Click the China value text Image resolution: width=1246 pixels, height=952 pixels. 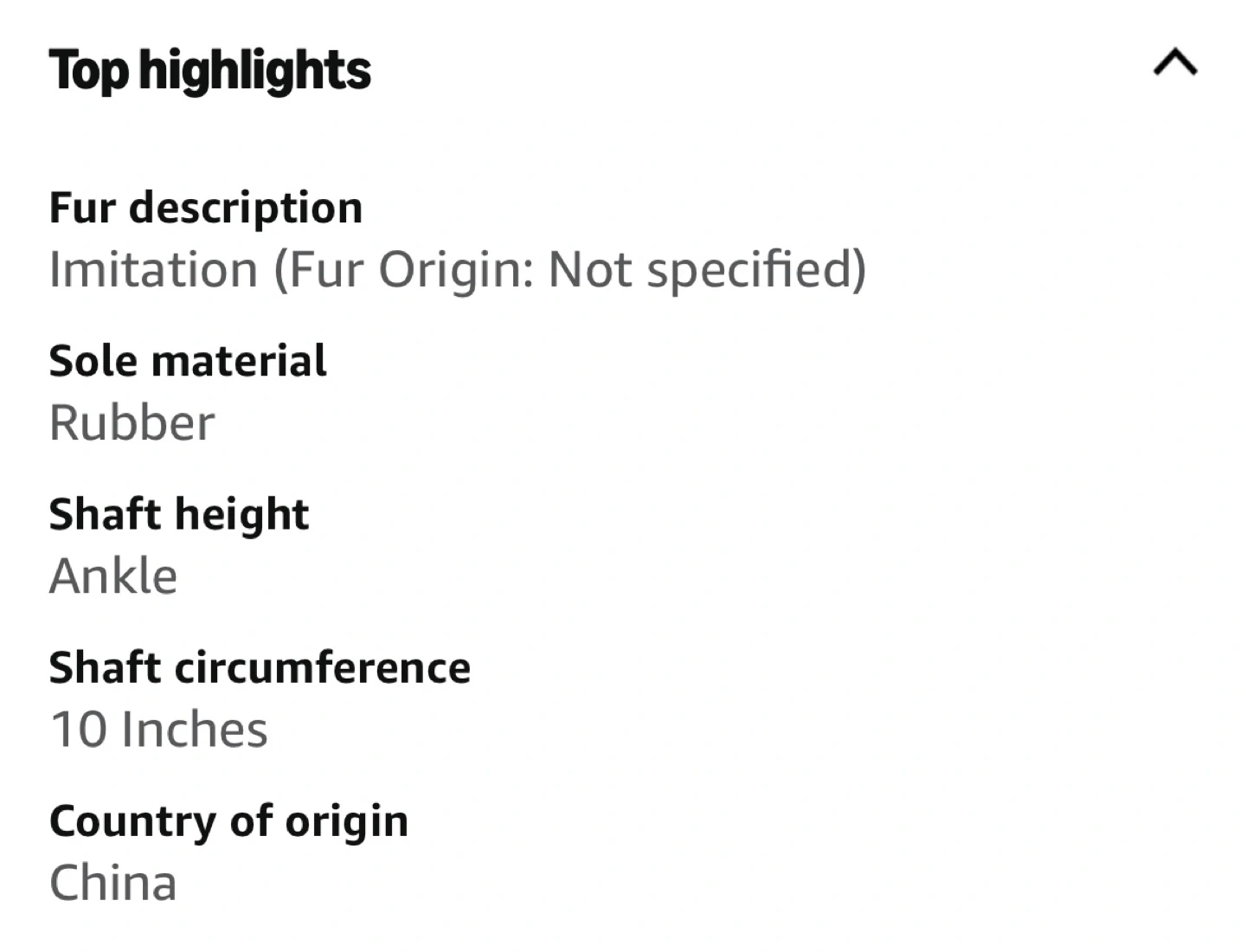click(113, 883)
